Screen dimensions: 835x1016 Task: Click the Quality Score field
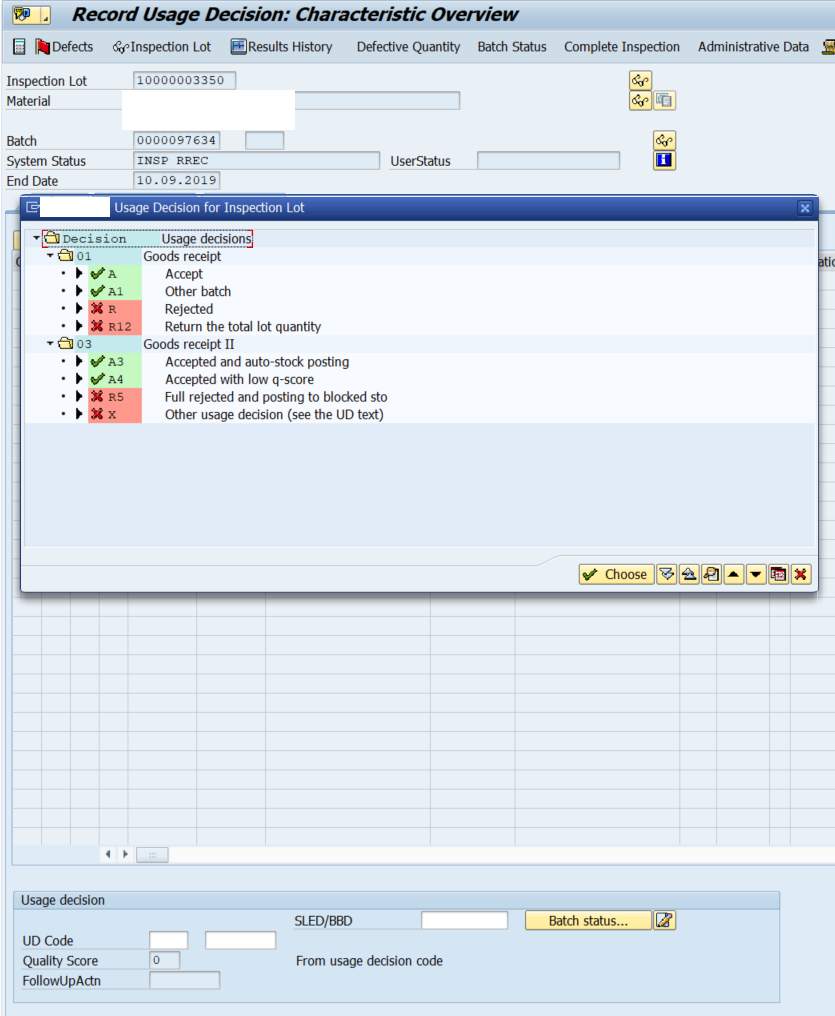pyautogui.click(x=165, y=960)
